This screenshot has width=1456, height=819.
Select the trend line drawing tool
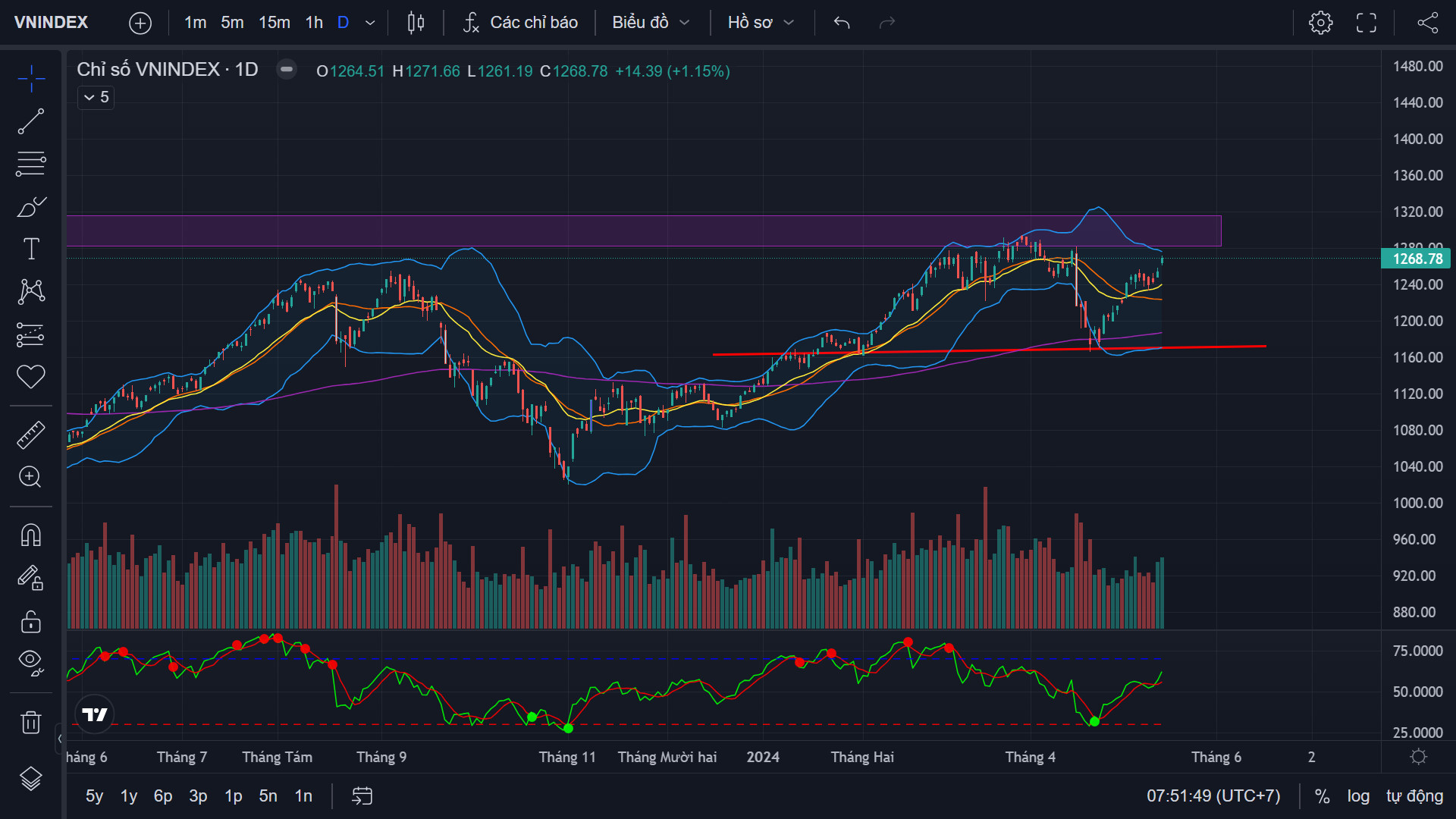(x=31, y=121)
